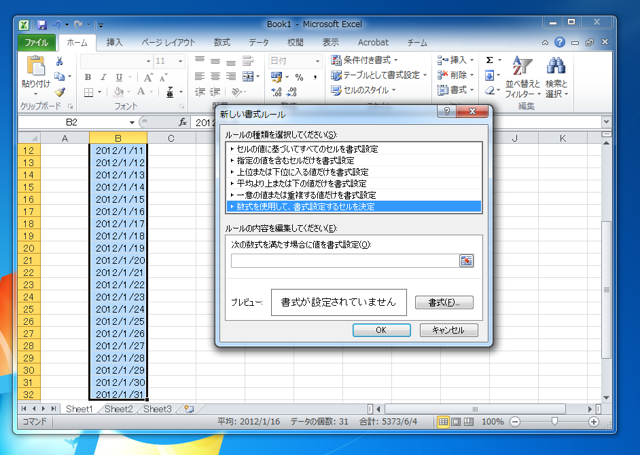Click the zoom in plus button

tap(593, 422)
